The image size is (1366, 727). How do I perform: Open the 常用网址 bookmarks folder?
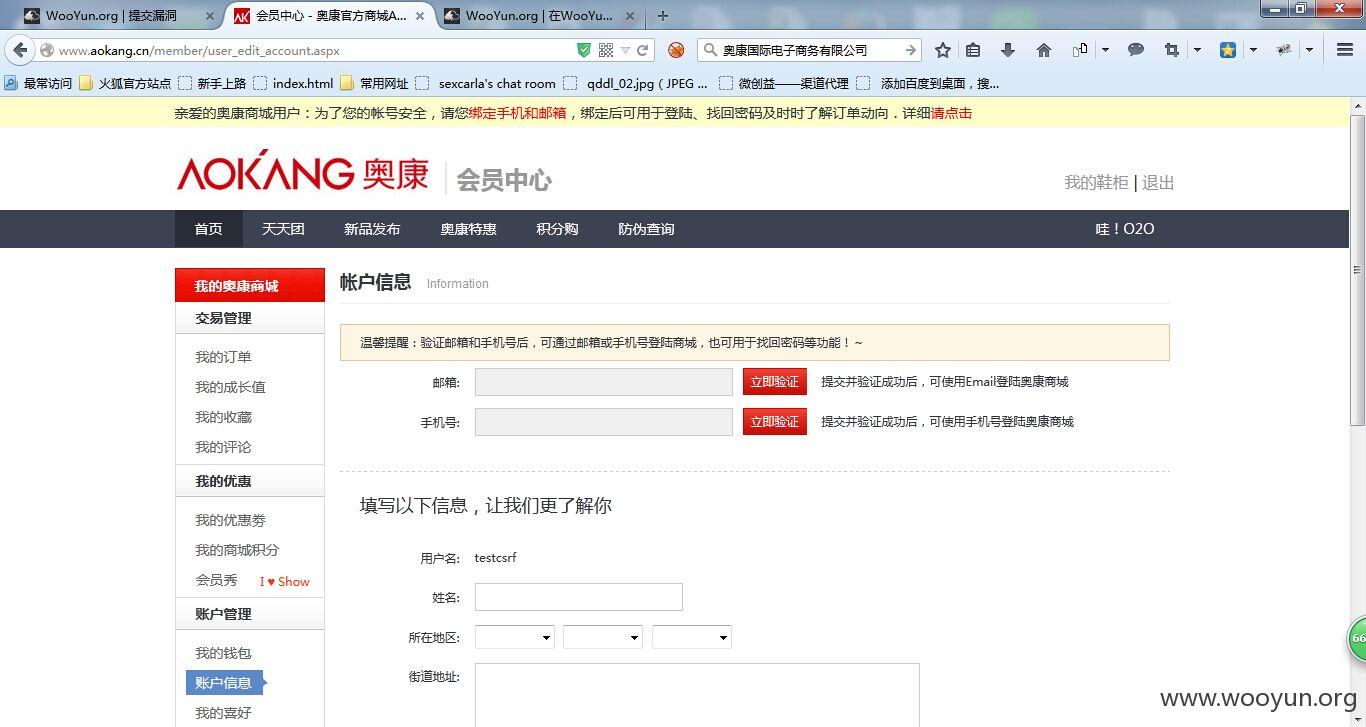(375, 83)
